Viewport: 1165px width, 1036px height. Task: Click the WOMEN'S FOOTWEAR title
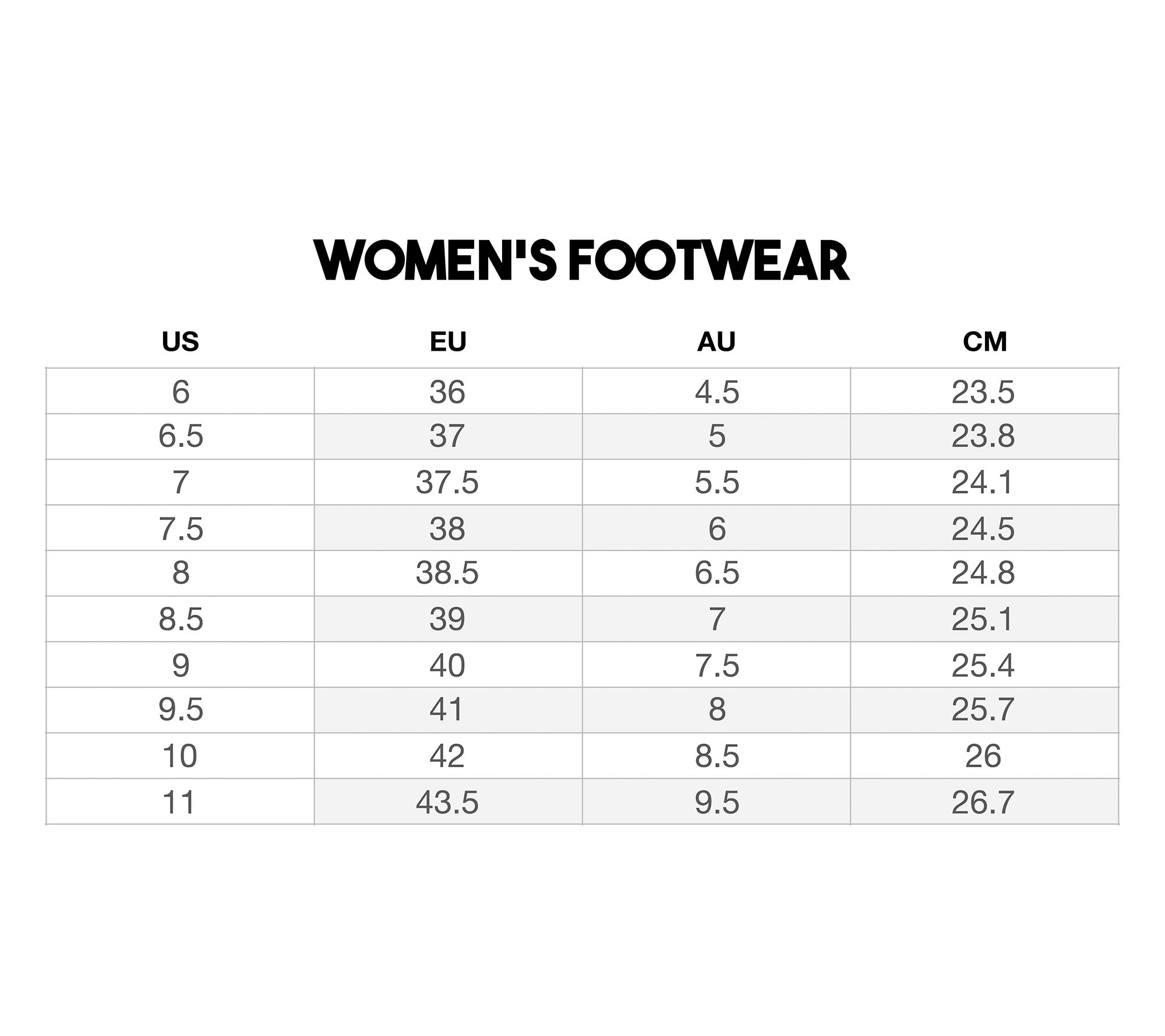pyautogui.click(x=582, y=260)
